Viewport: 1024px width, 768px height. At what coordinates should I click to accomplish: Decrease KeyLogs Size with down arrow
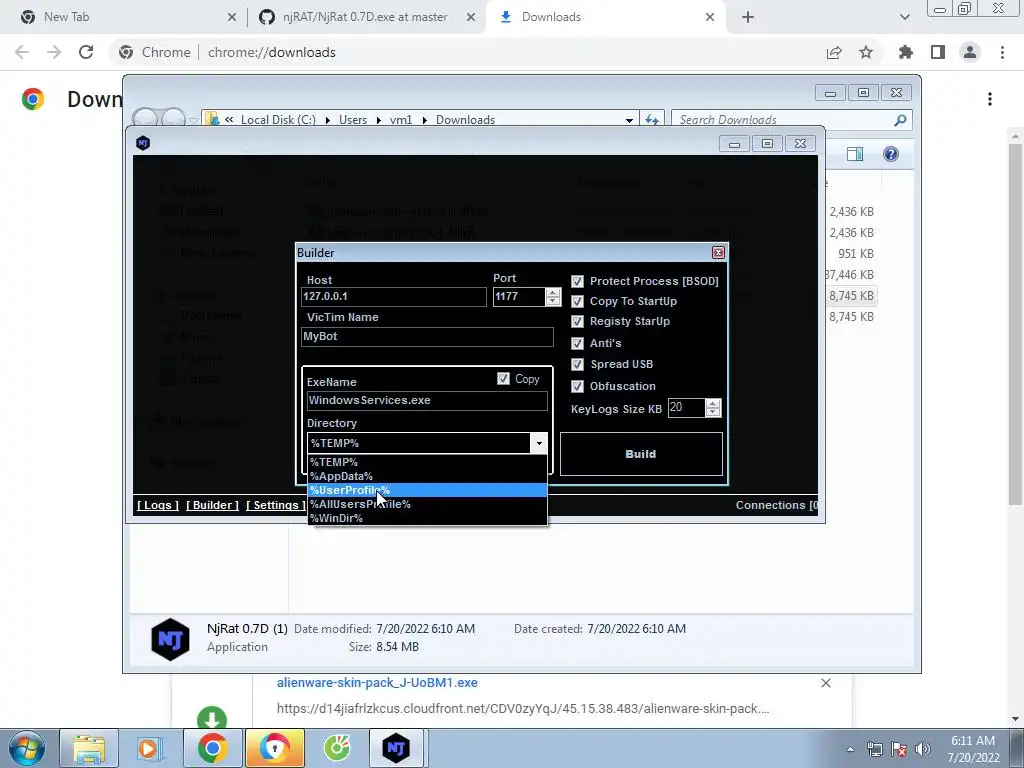pyautogui.click(x=713, y=412)
